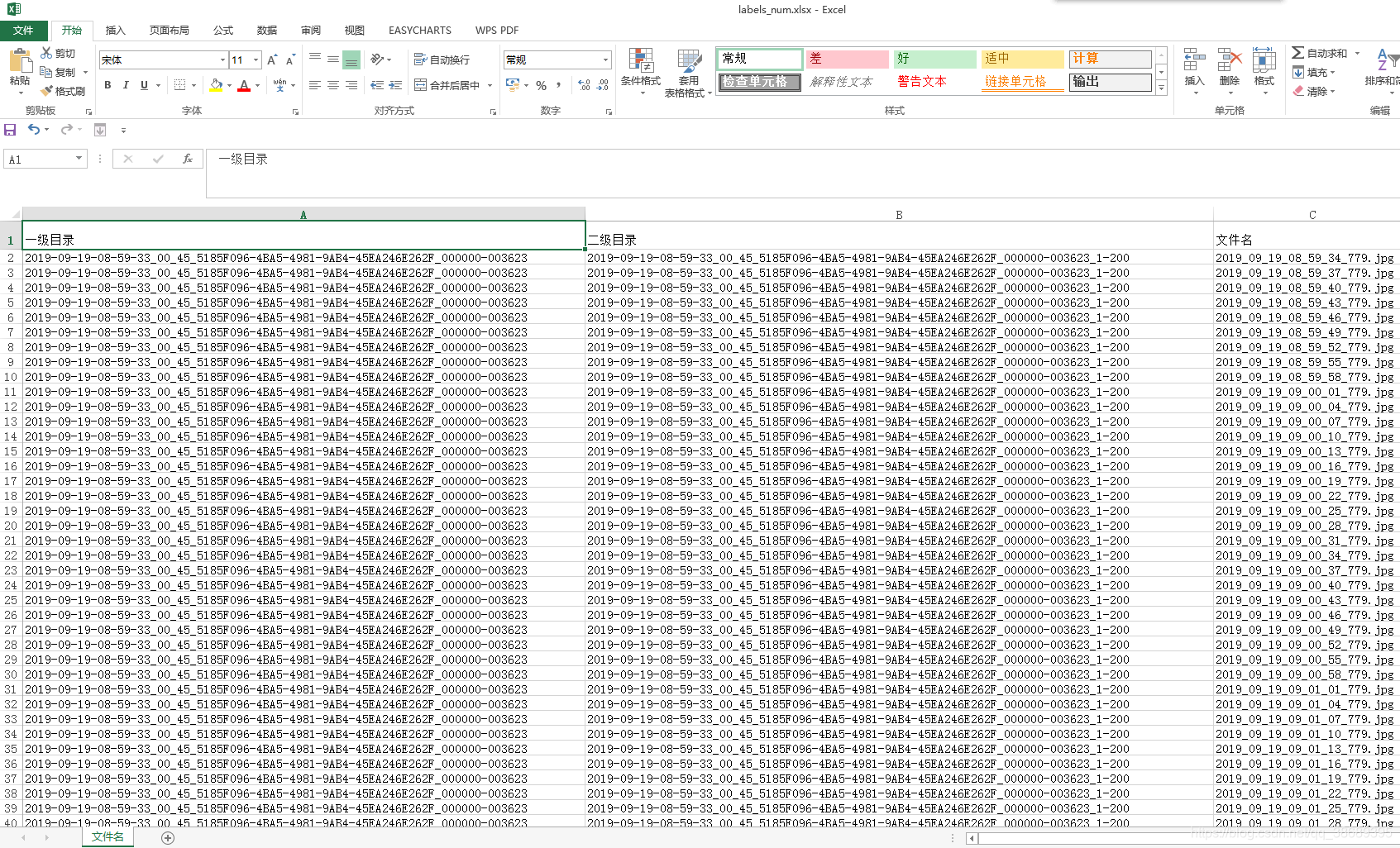This screenshot has height=848, width=1400.
Task: Open the font name dropdown (宋体)
Action: coord(222,60)
